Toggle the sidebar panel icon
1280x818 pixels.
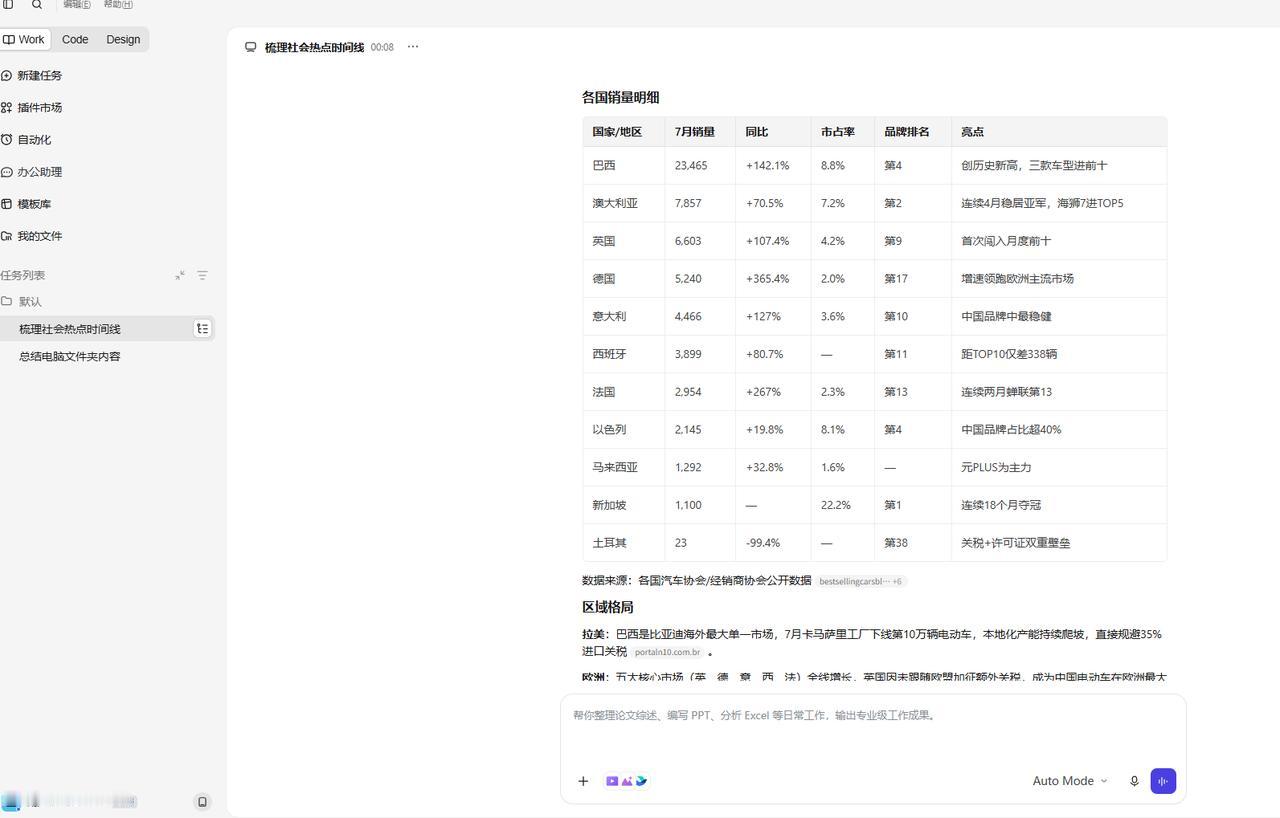click(8, 5)
